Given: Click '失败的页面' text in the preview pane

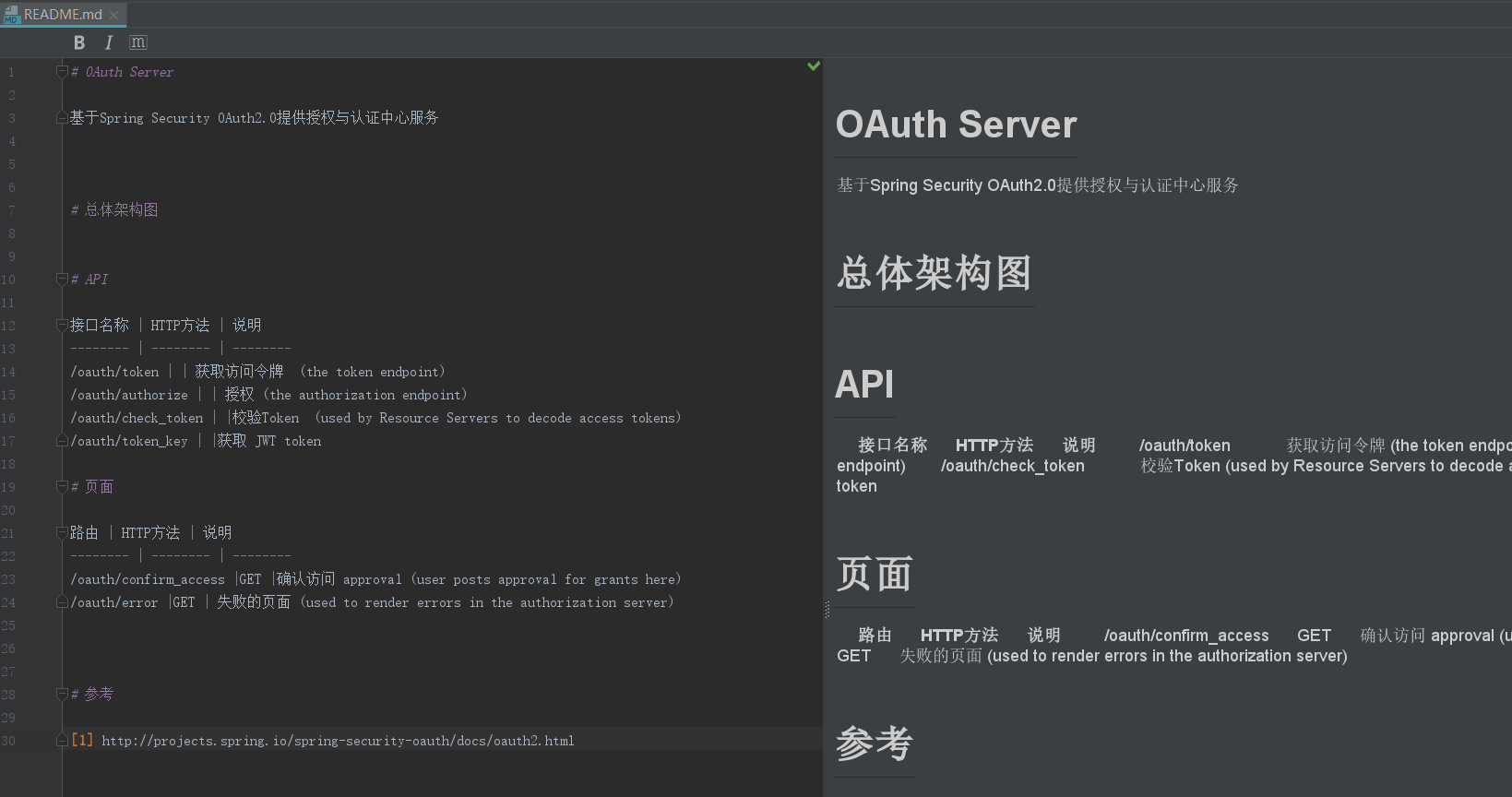Looking at the screenshot, I should pos(941,656).
